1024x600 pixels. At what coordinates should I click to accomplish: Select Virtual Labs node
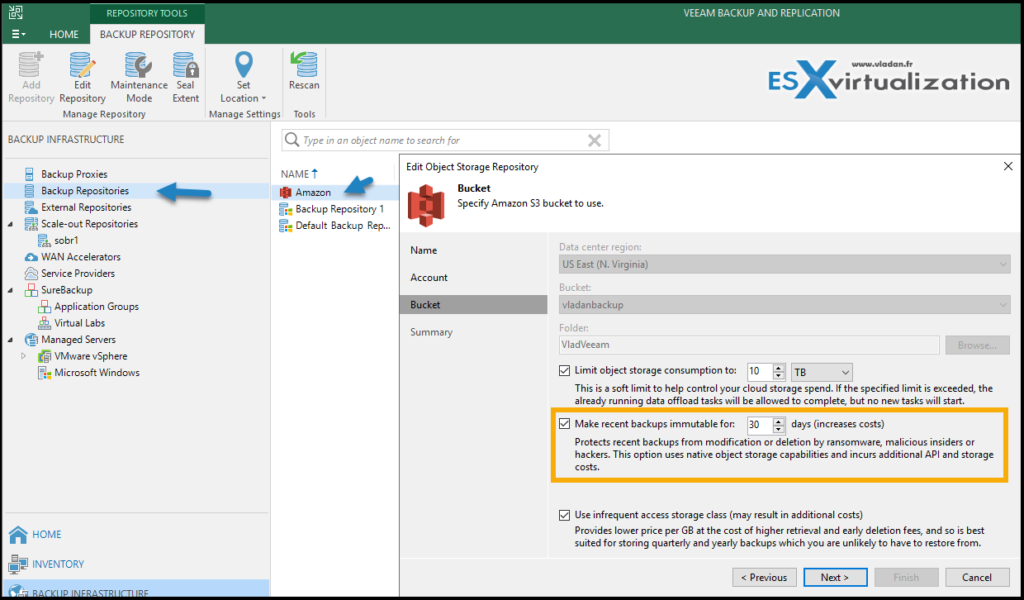(x=80, y=323)
